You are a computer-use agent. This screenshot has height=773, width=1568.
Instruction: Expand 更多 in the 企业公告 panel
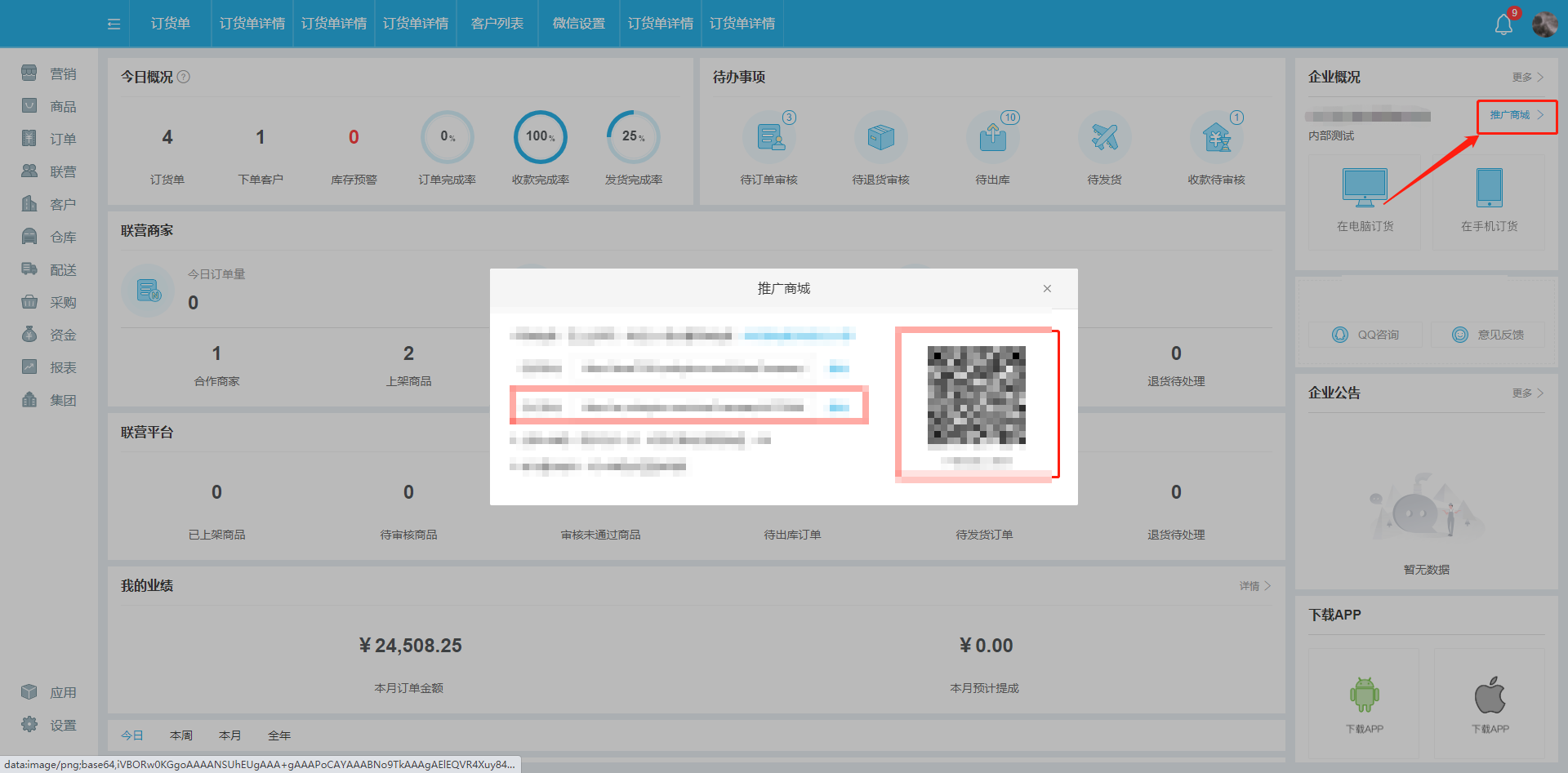click(x=1524, y=393)
